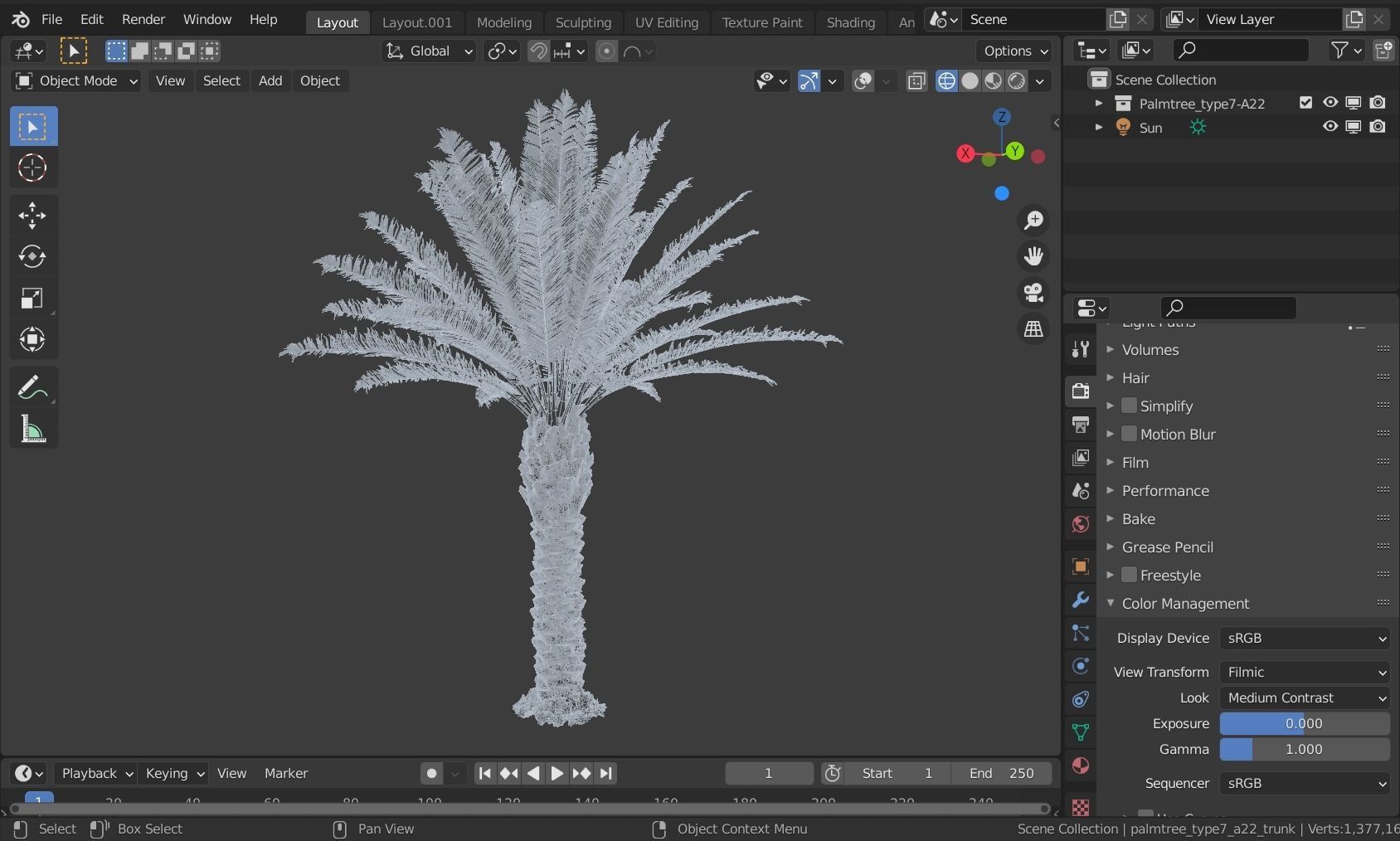Click the pan view hand icon
The image size is (1400, 841).
(1033, 256)
